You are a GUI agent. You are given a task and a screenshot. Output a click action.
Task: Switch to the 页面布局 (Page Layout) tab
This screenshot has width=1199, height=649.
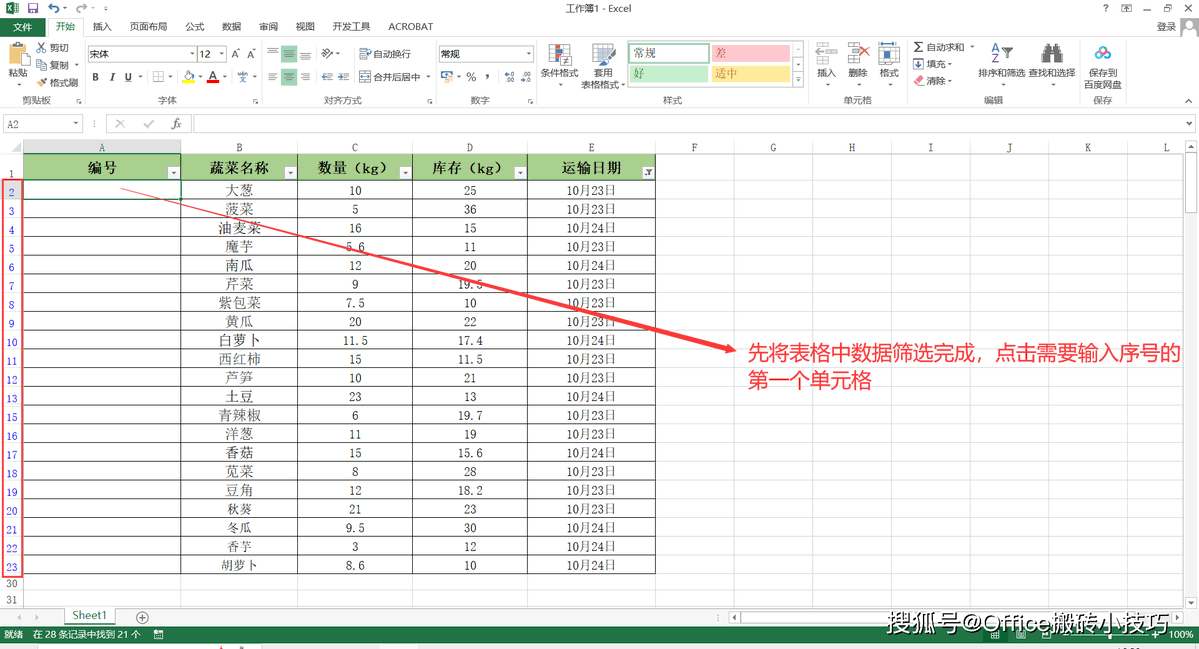[148, 27]
